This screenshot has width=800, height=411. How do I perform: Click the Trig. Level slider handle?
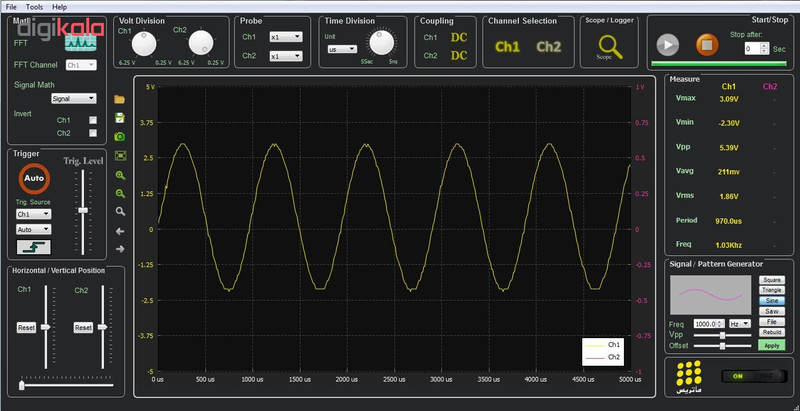click(x=84, y=210)
